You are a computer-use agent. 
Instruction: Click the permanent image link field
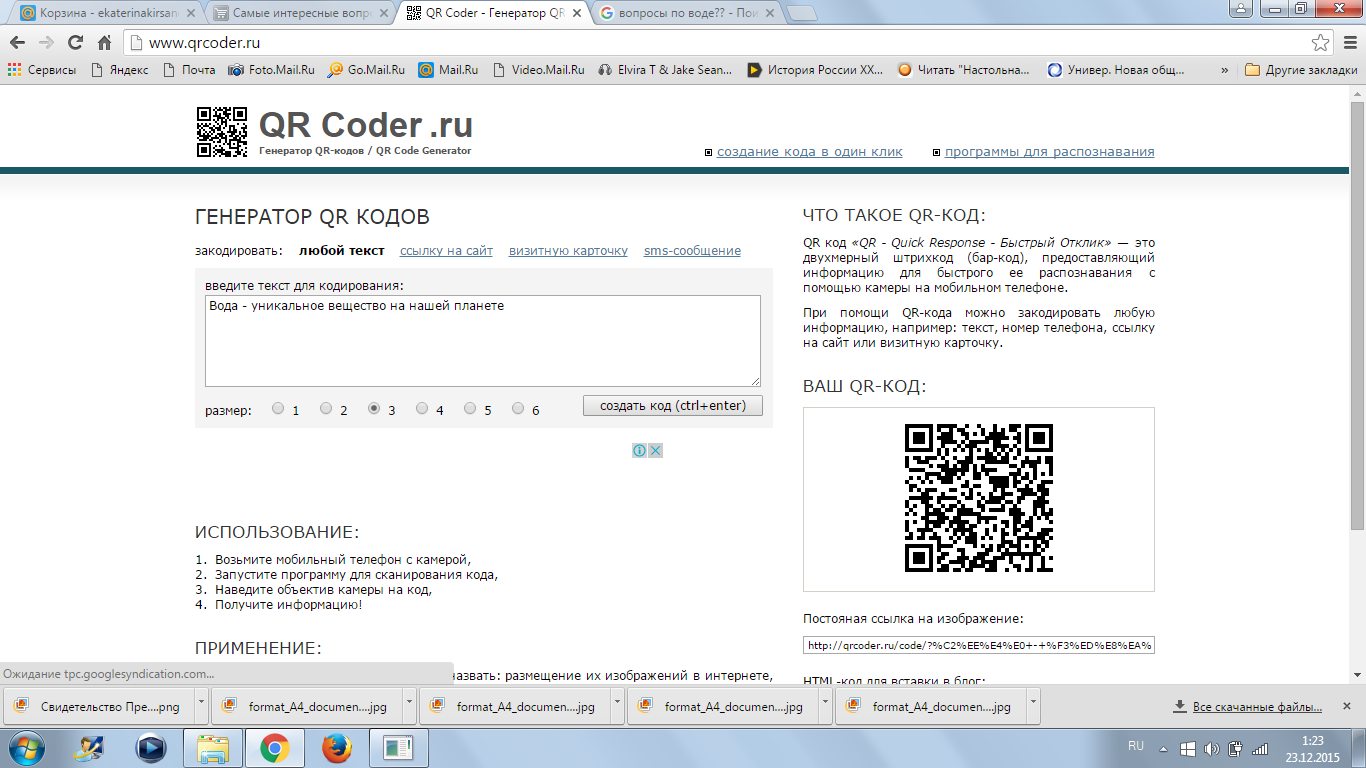(979, 645)
